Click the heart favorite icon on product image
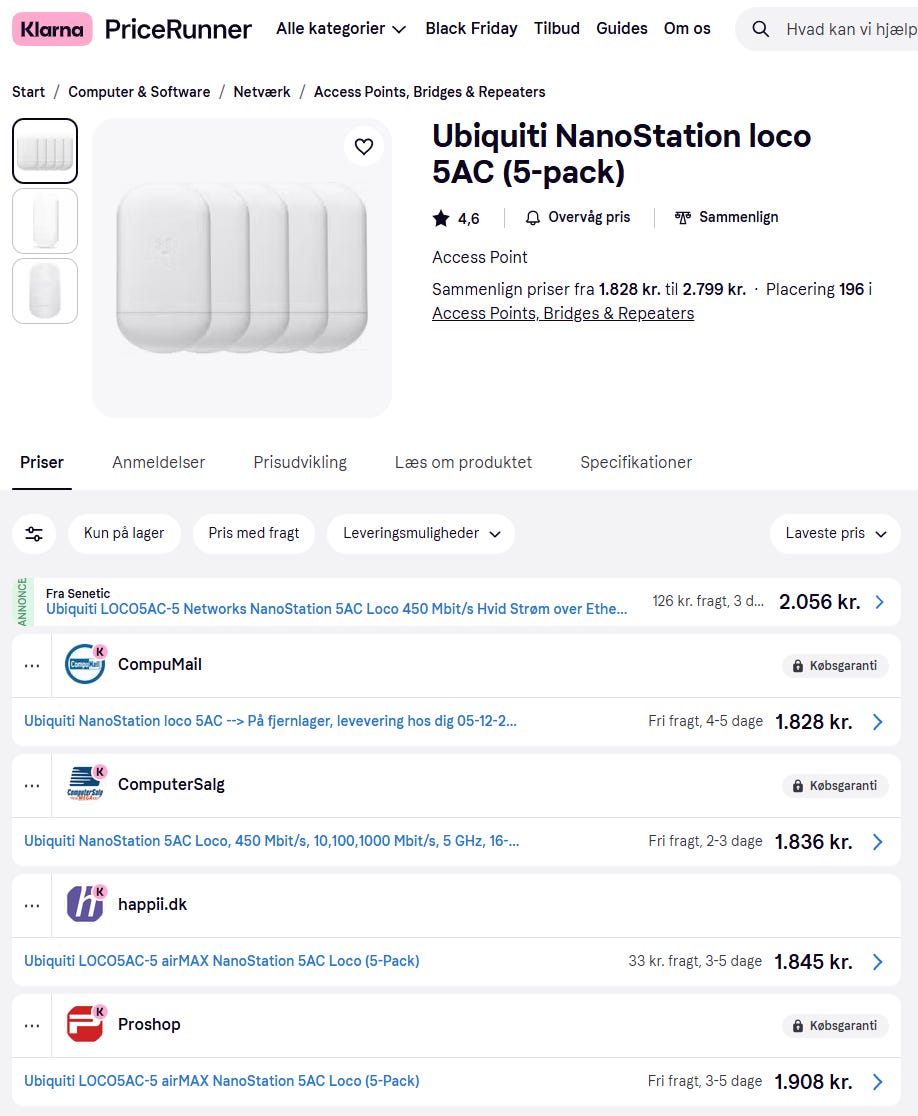This screenshot has width=918, height=1116. pos(364,147)
